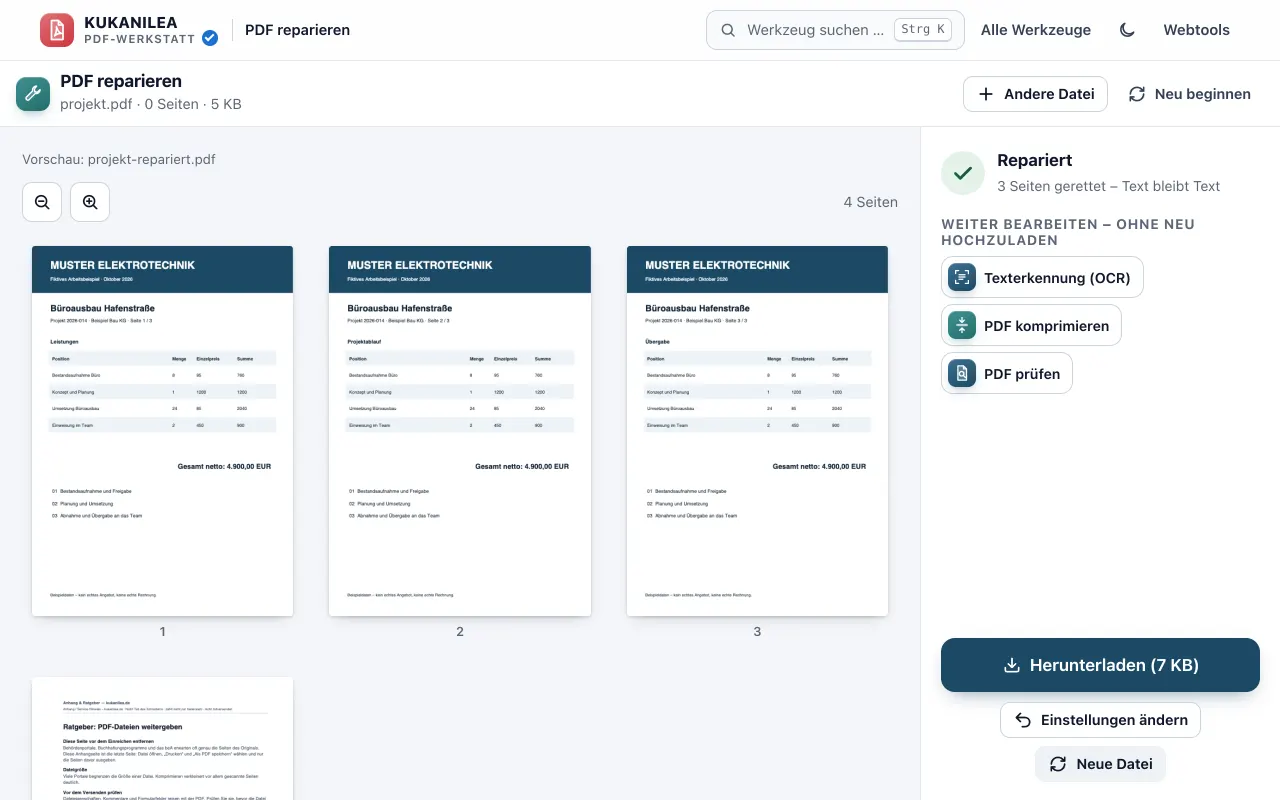Click the zoom in magnifier icon
Screen dimensions: 1280x800
coord(90,202)
